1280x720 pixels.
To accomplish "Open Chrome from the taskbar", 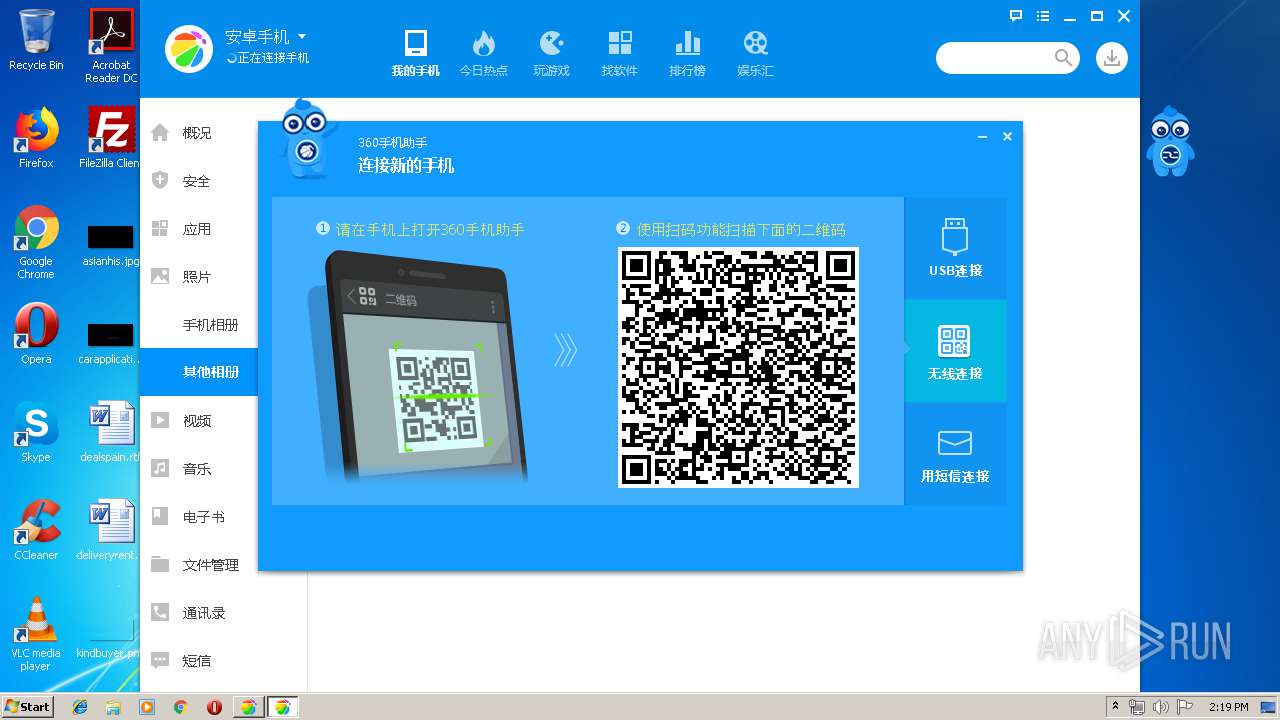I will pos(180,707).
